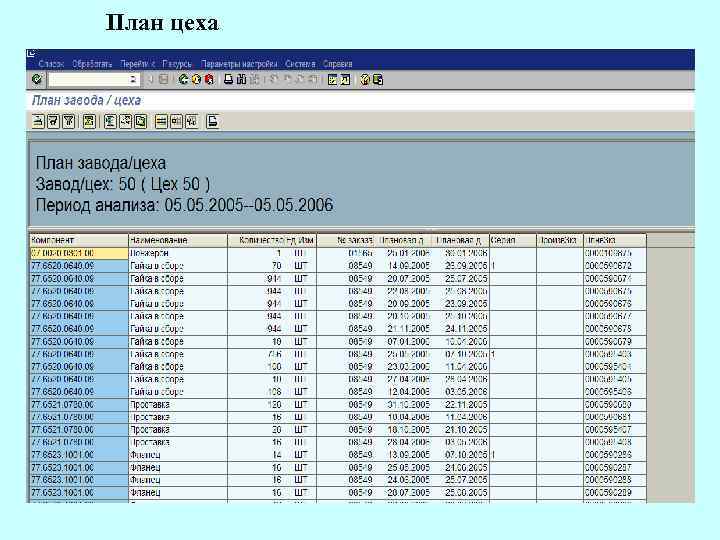Click the red Cancel icon
This screenshot has width=720, height=540.
209,79
